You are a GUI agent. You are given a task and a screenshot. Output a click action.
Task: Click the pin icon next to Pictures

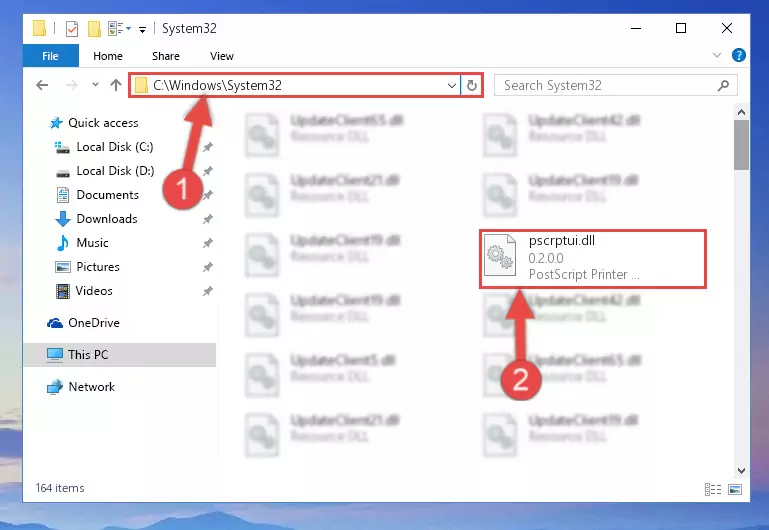[x=208, y=267]
